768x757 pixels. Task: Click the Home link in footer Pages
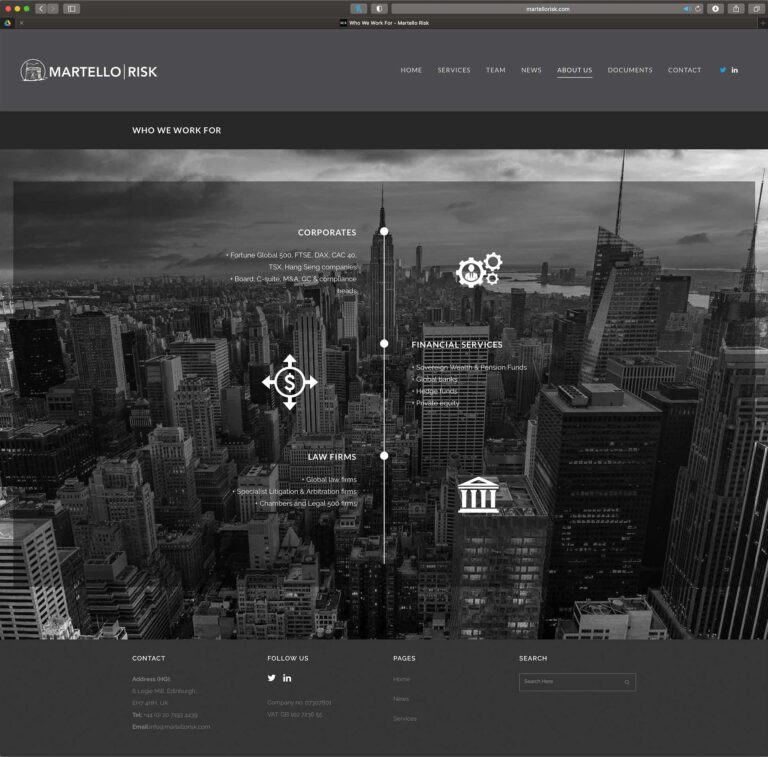(401, 679)
